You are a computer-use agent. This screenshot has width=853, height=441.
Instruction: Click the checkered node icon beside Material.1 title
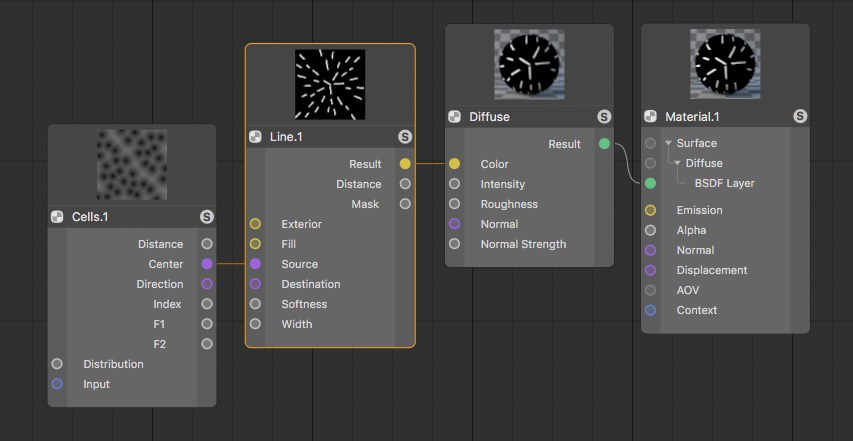click(x=650, y=116)
